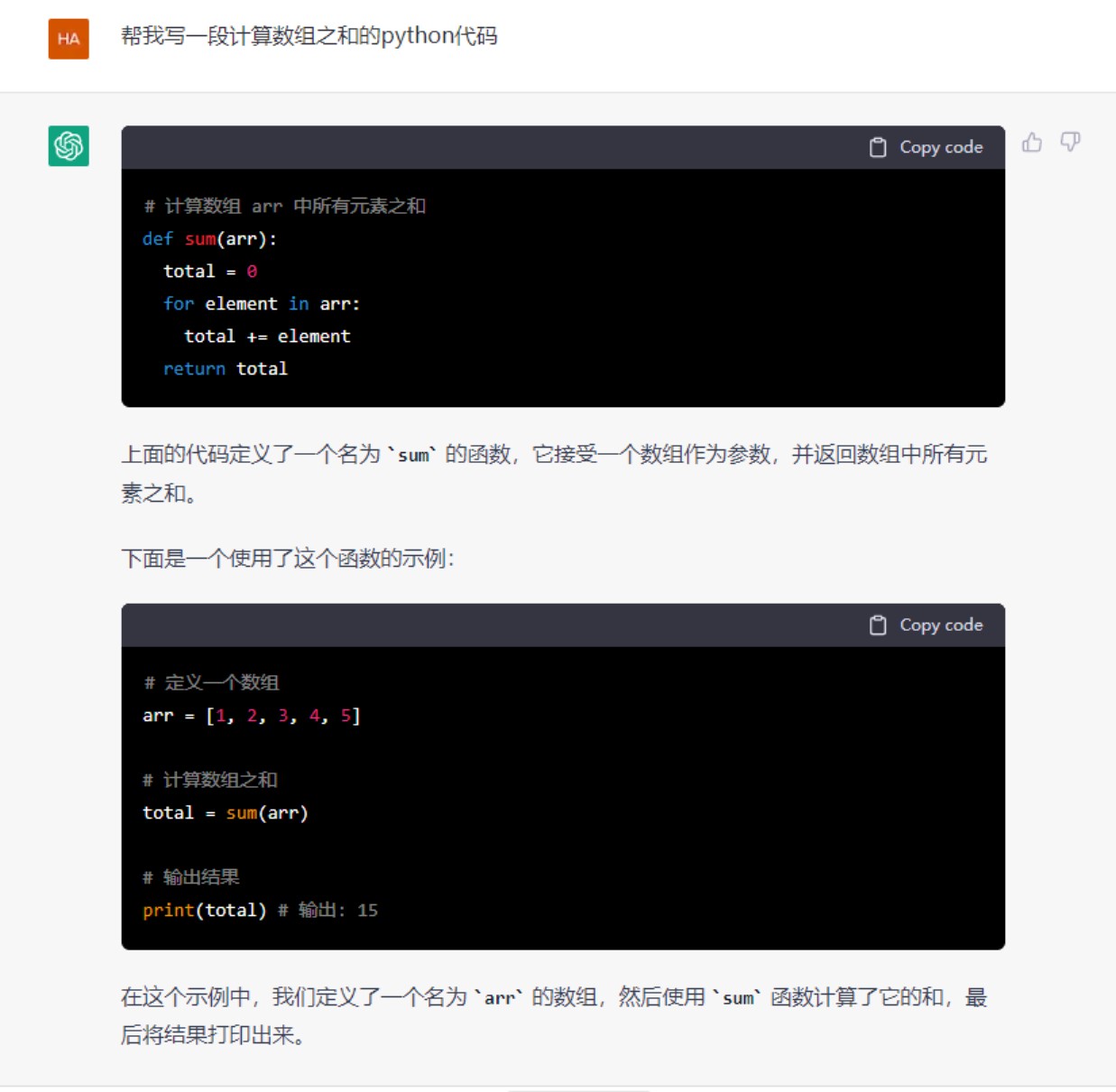Click the thumbs down feedback icon
Viewport: 1116px width, 1092px height.
pyautogui.click(x=1069, y=143)
